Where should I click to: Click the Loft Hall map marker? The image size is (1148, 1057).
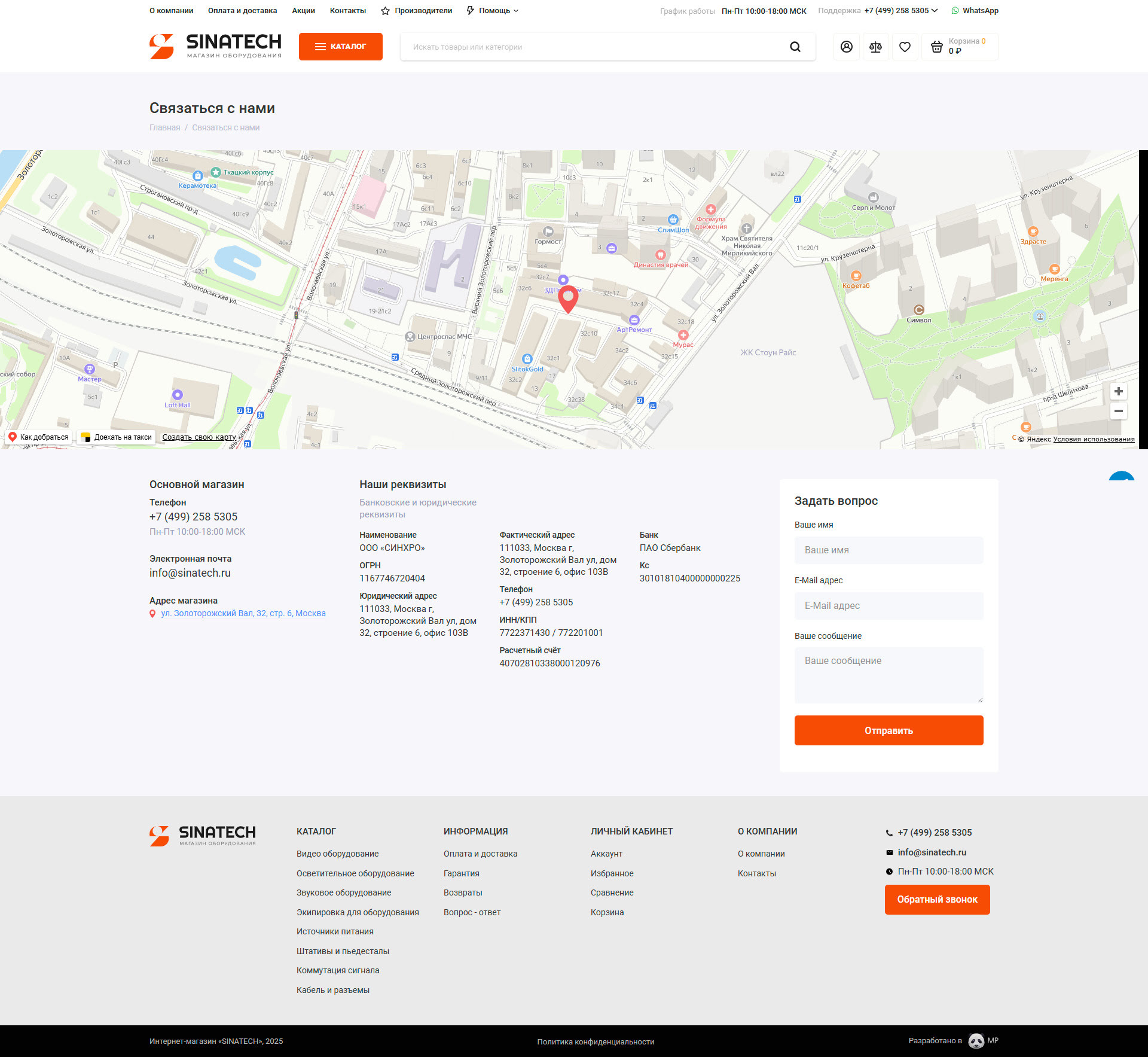178,395
